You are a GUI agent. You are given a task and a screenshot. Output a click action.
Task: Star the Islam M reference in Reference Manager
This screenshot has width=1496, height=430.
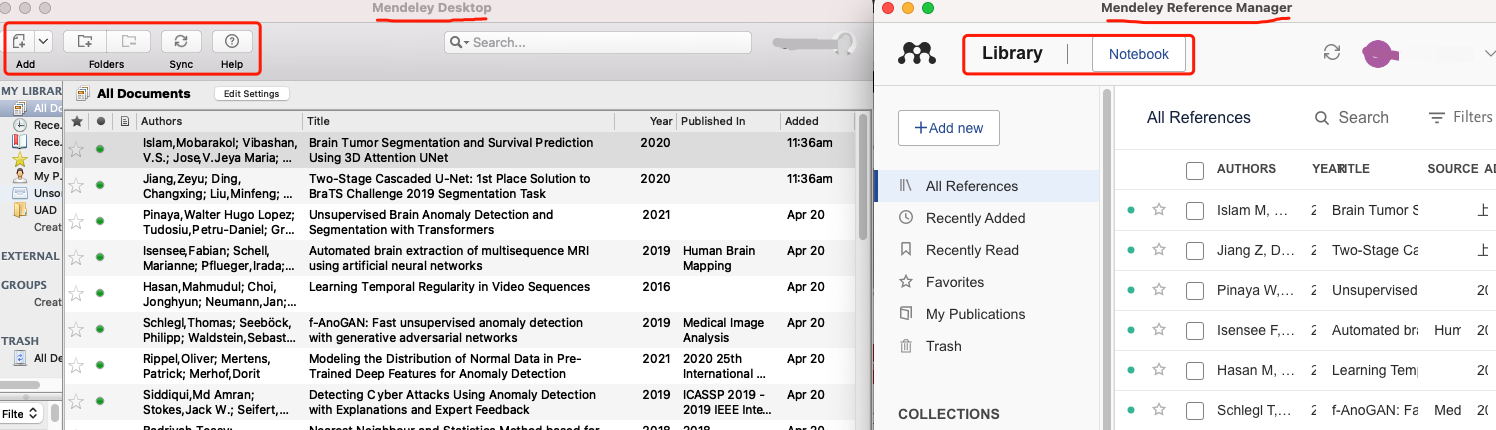point(1159,210)
